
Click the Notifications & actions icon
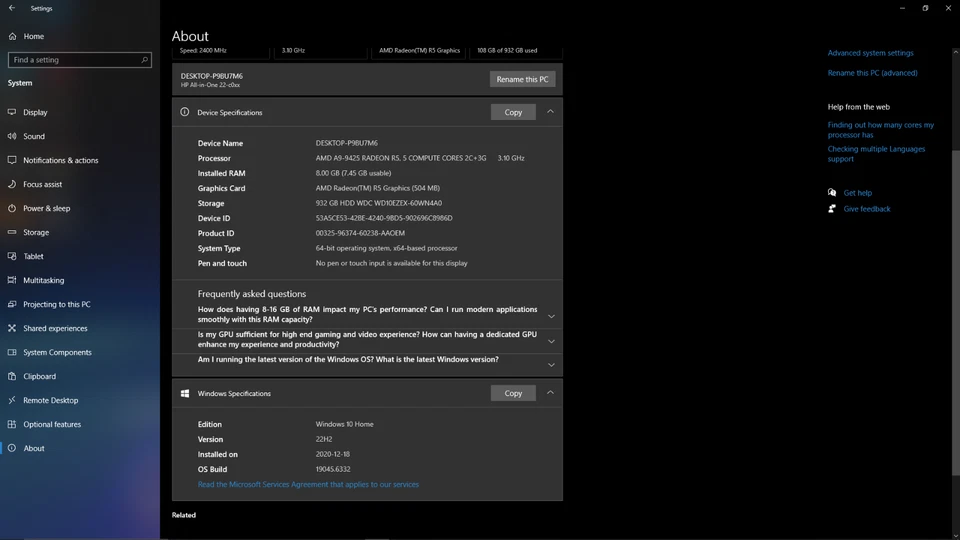pos(12,160)
